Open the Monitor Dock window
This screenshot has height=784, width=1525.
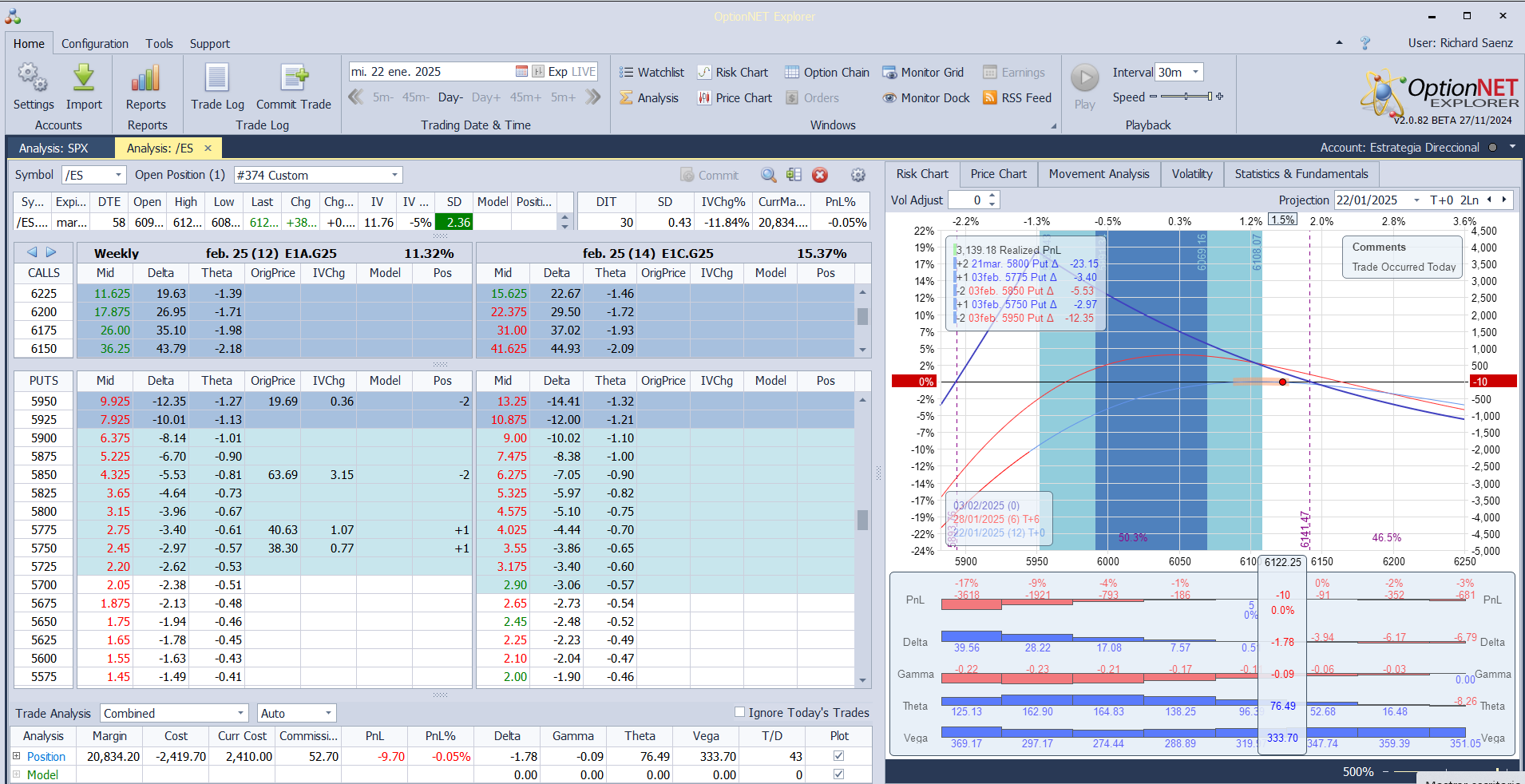coord(926,98)
